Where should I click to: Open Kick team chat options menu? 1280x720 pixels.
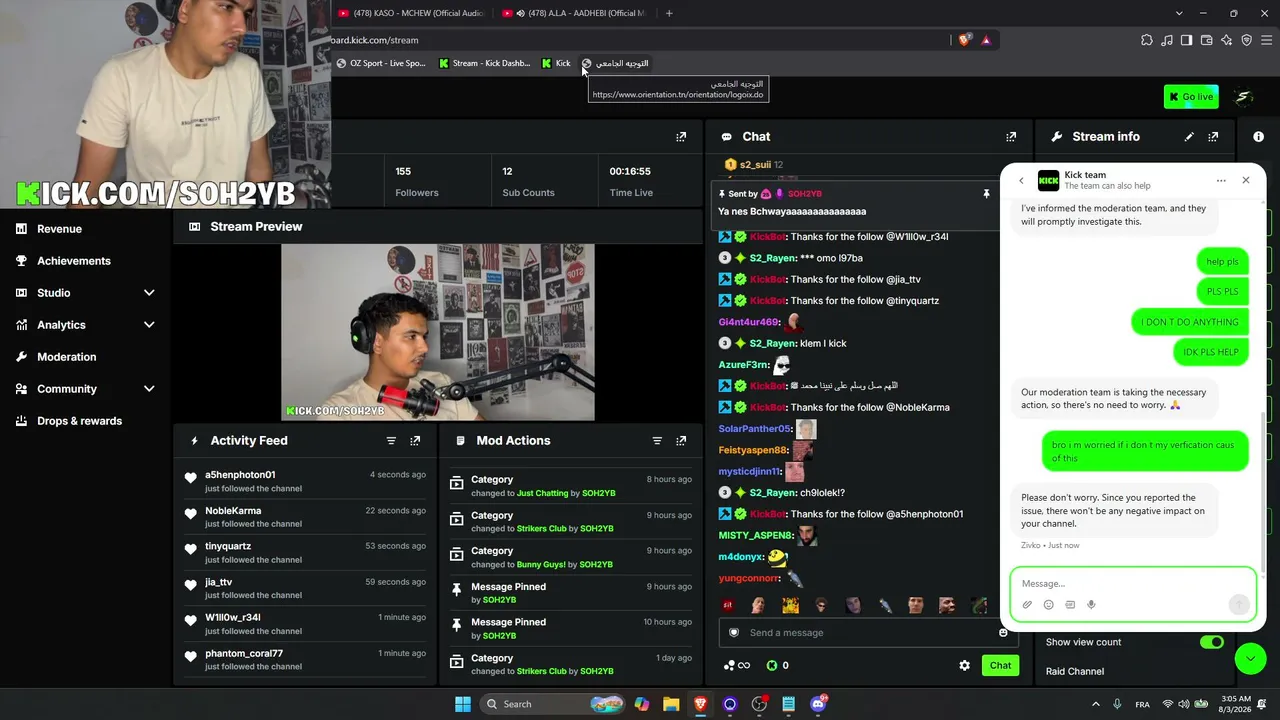pyautogui.click(x=1221, y=181)
